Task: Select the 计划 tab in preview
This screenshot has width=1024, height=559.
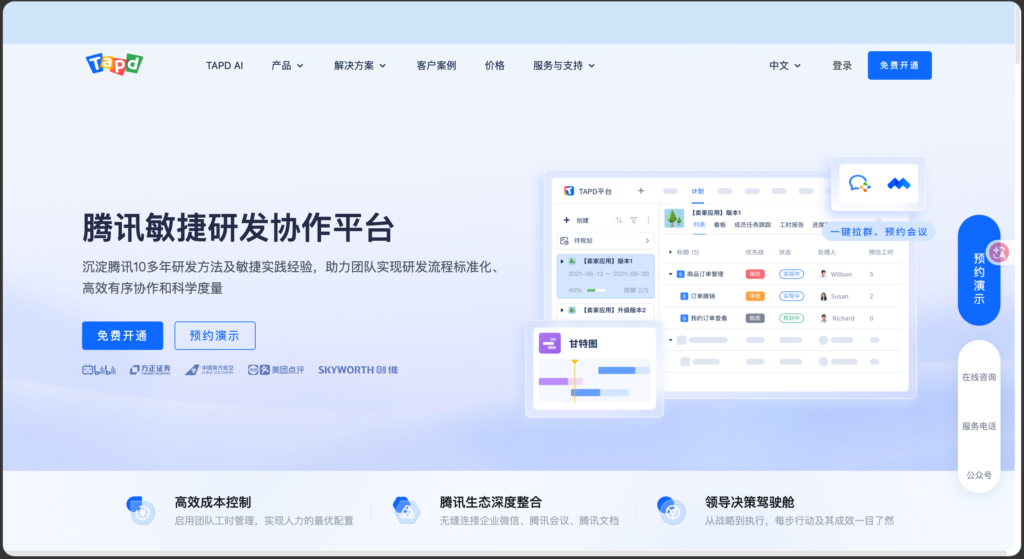Action: [697, 191]
